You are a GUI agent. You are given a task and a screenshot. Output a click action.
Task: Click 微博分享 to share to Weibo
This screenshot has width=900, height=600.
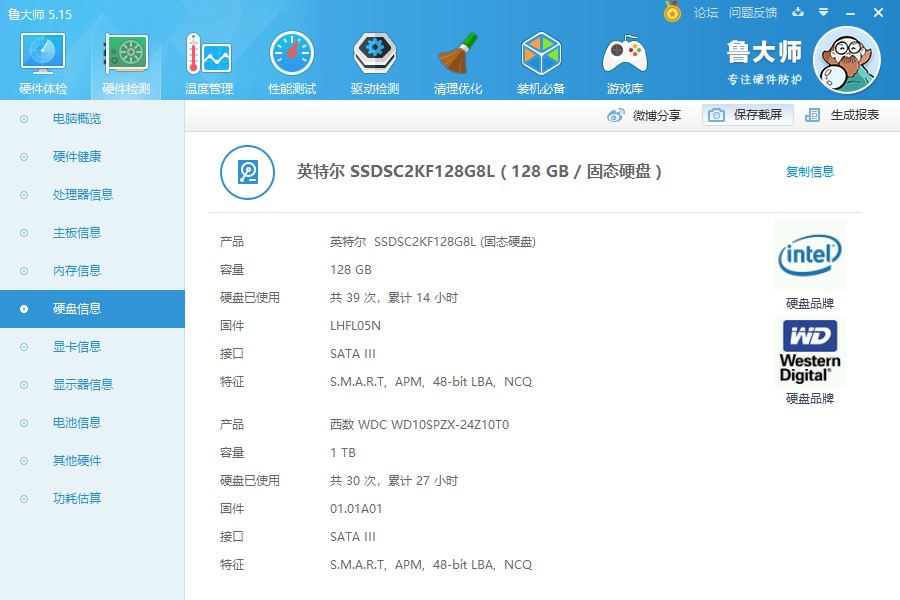[644, 114]
